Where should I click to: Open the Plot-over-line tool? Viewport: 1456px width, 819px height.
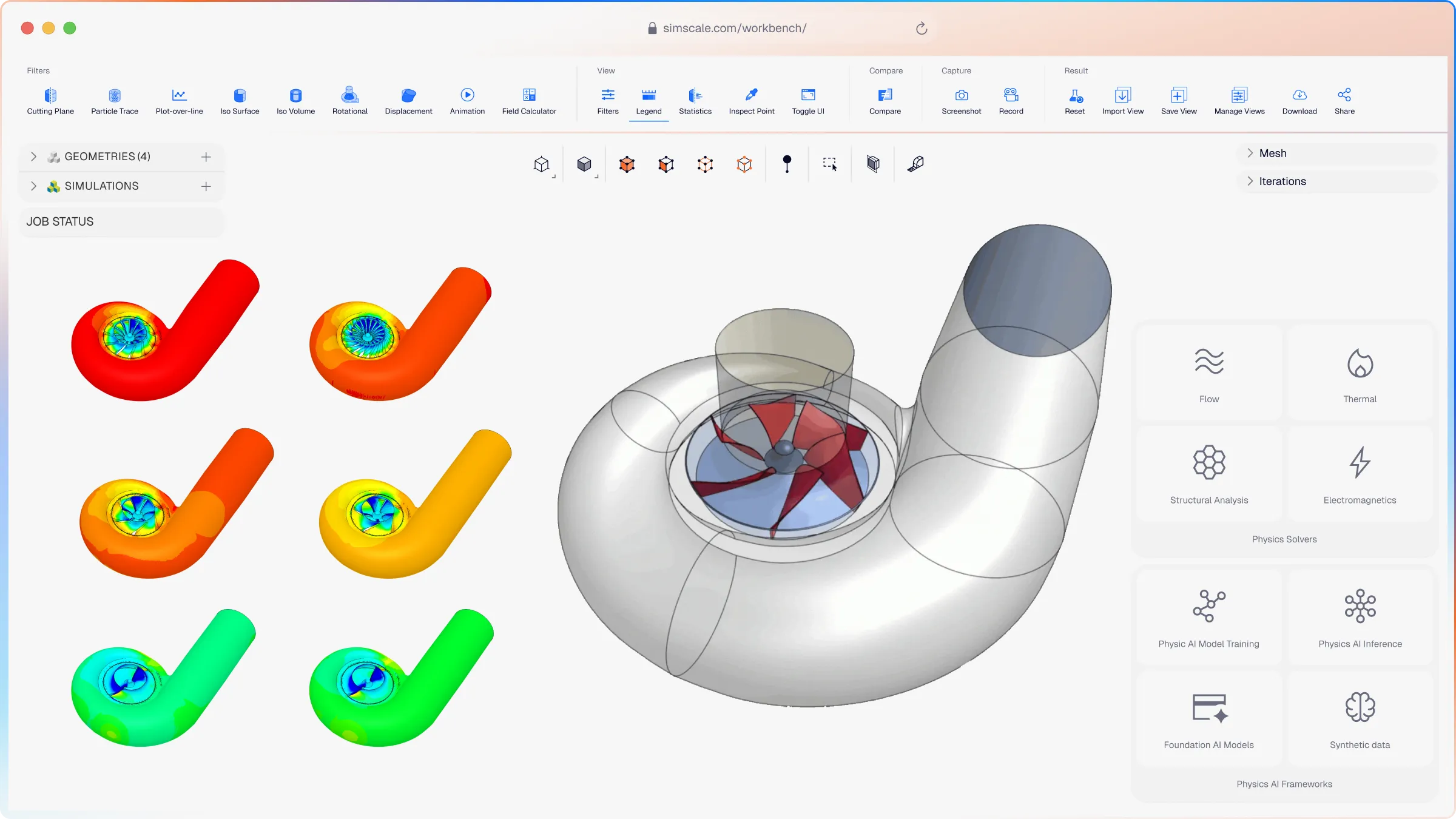pyautogui.click(x=179, y=101)
